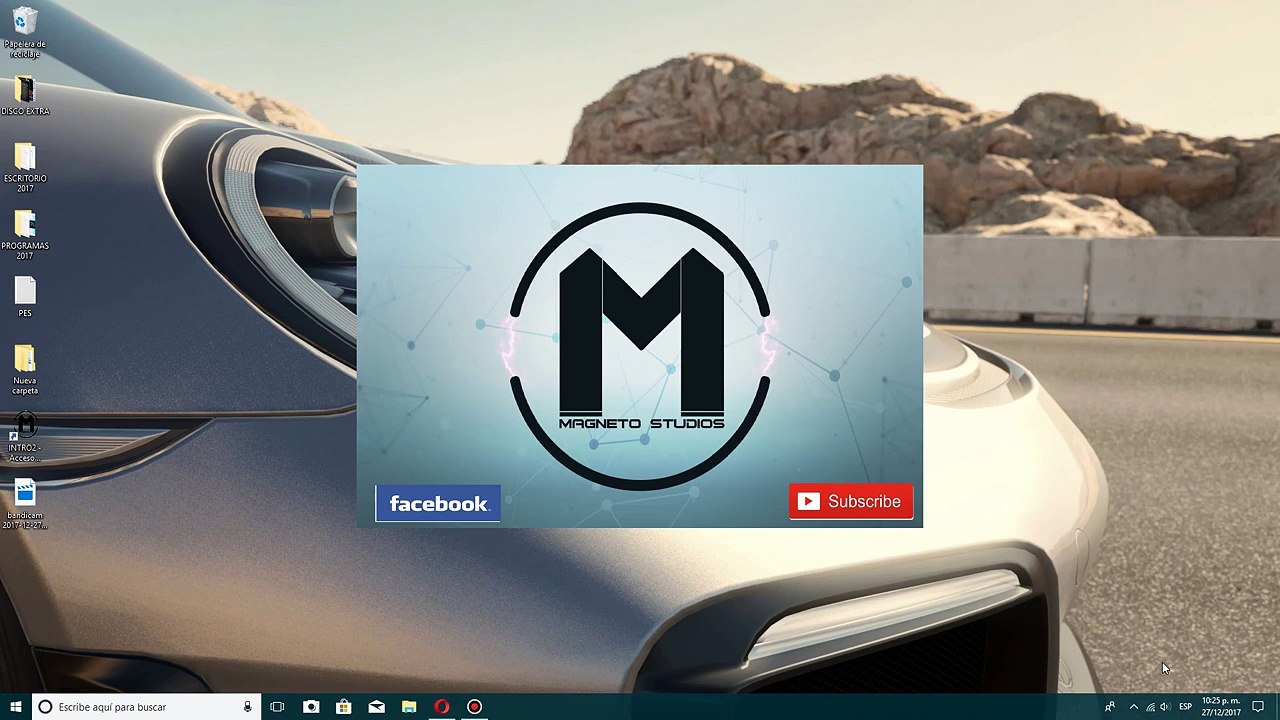Switch to the Bandicam recorder app

point(475,707)
